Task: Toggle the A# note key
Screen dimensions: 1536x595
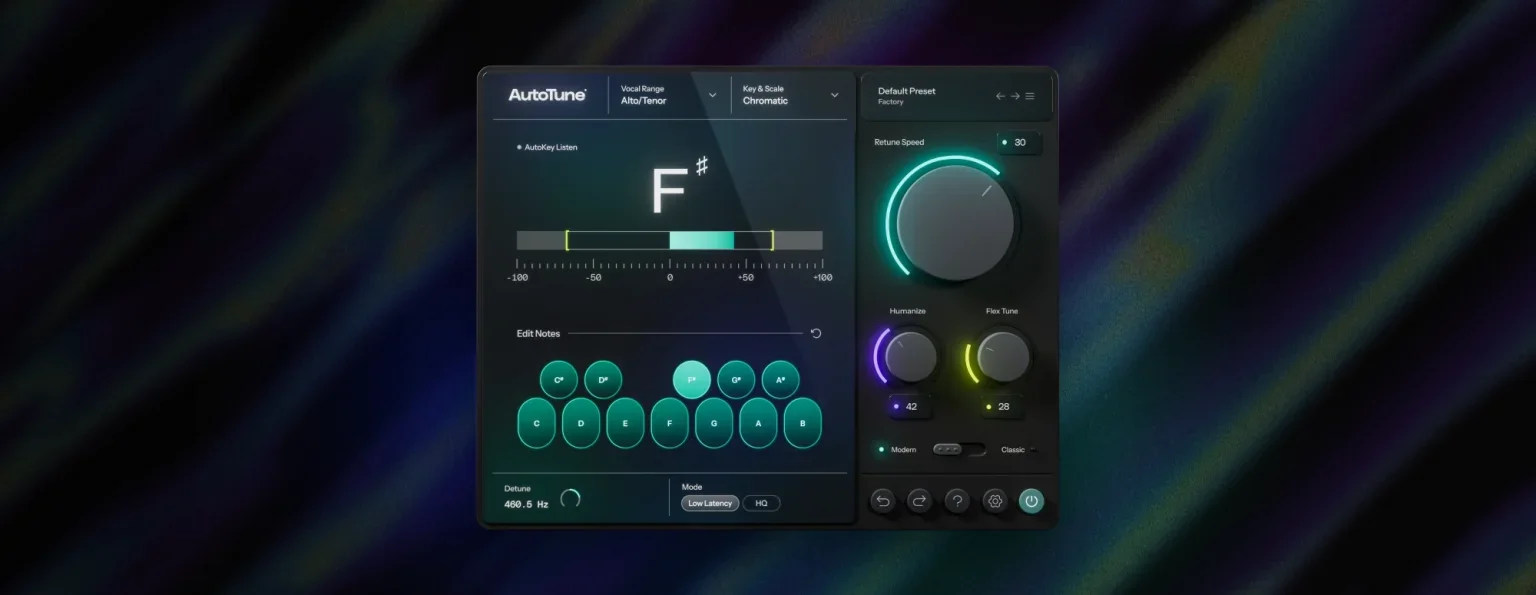Action: pos(781,380)
